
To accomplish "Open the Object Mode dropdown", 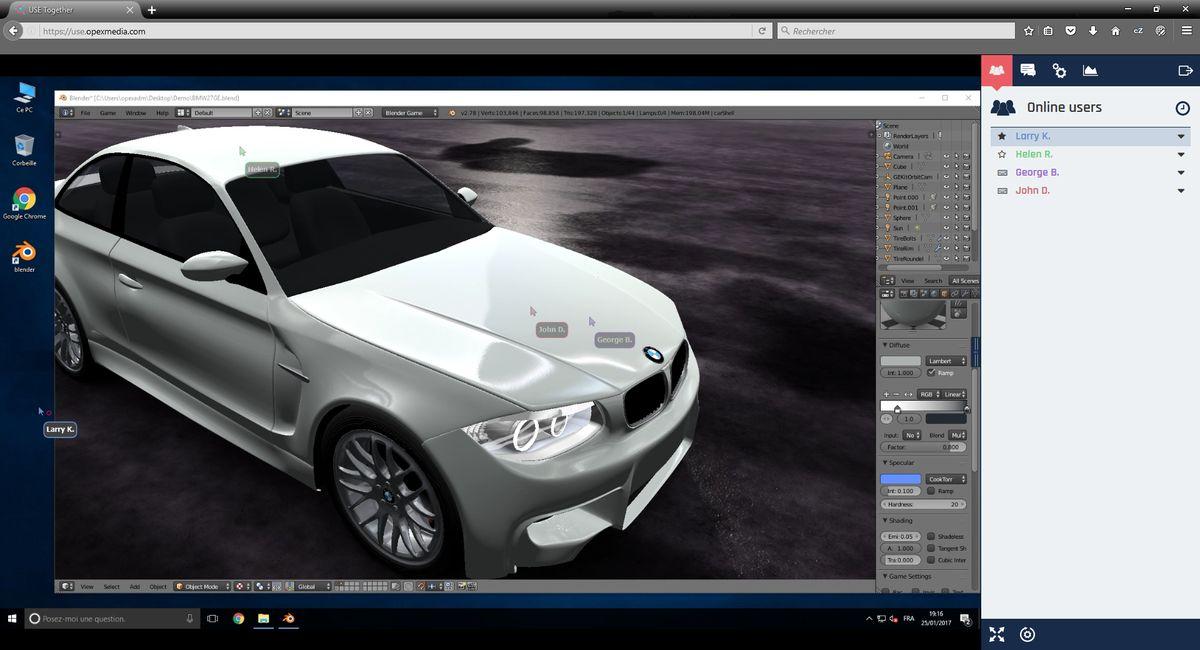I will [x=203, y=586].
